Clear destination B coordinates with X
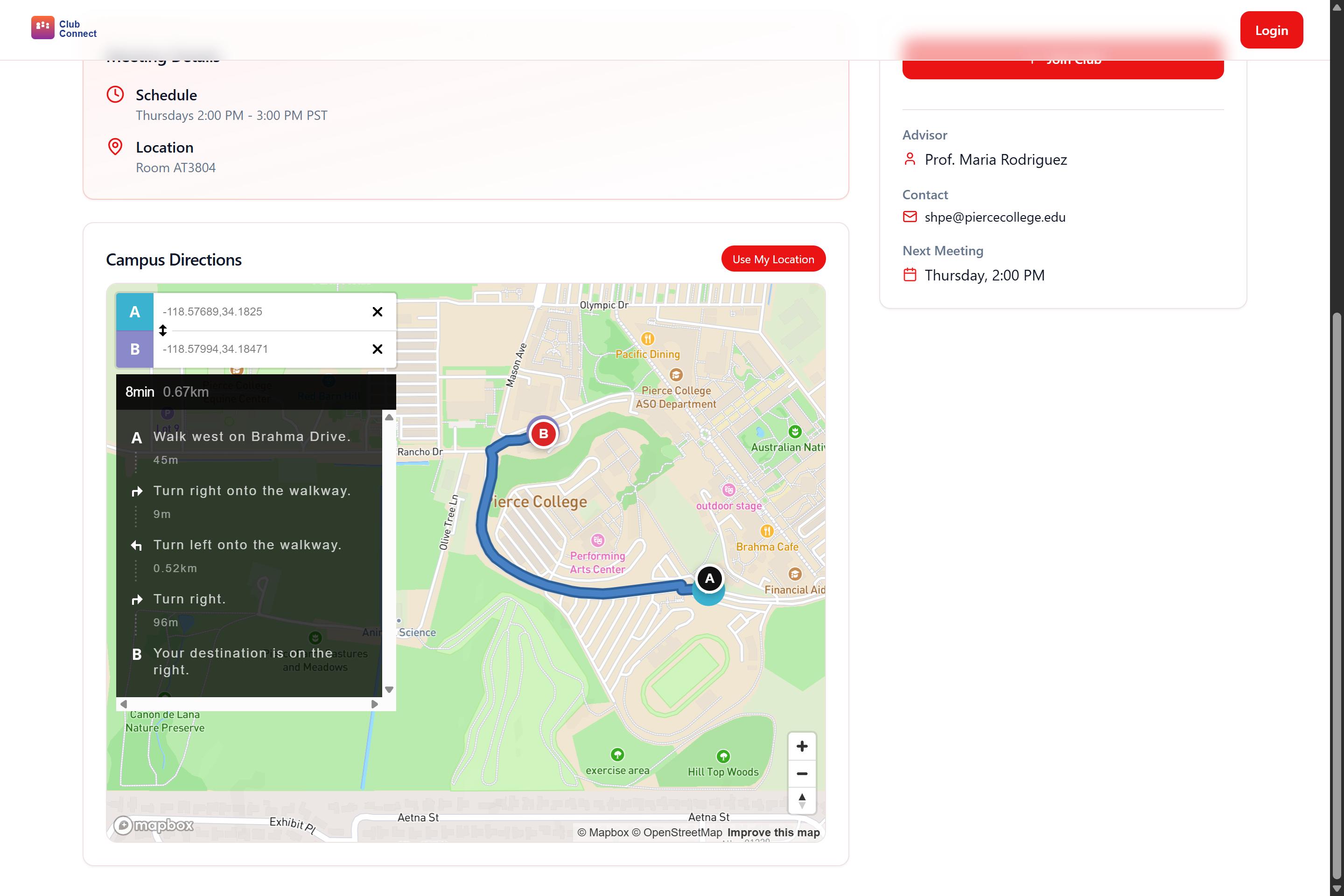 click(377, 349)
